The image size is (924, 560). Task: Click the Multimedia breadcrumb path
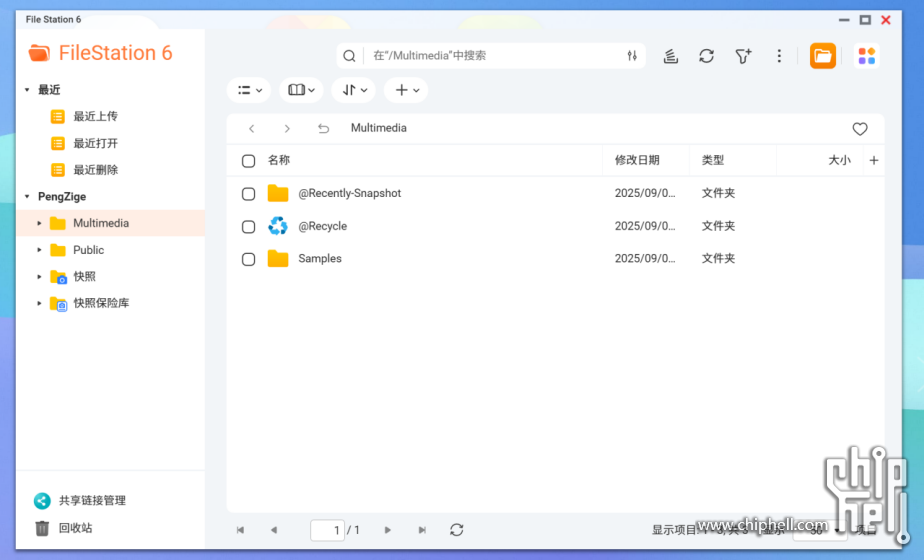point(379,128)
